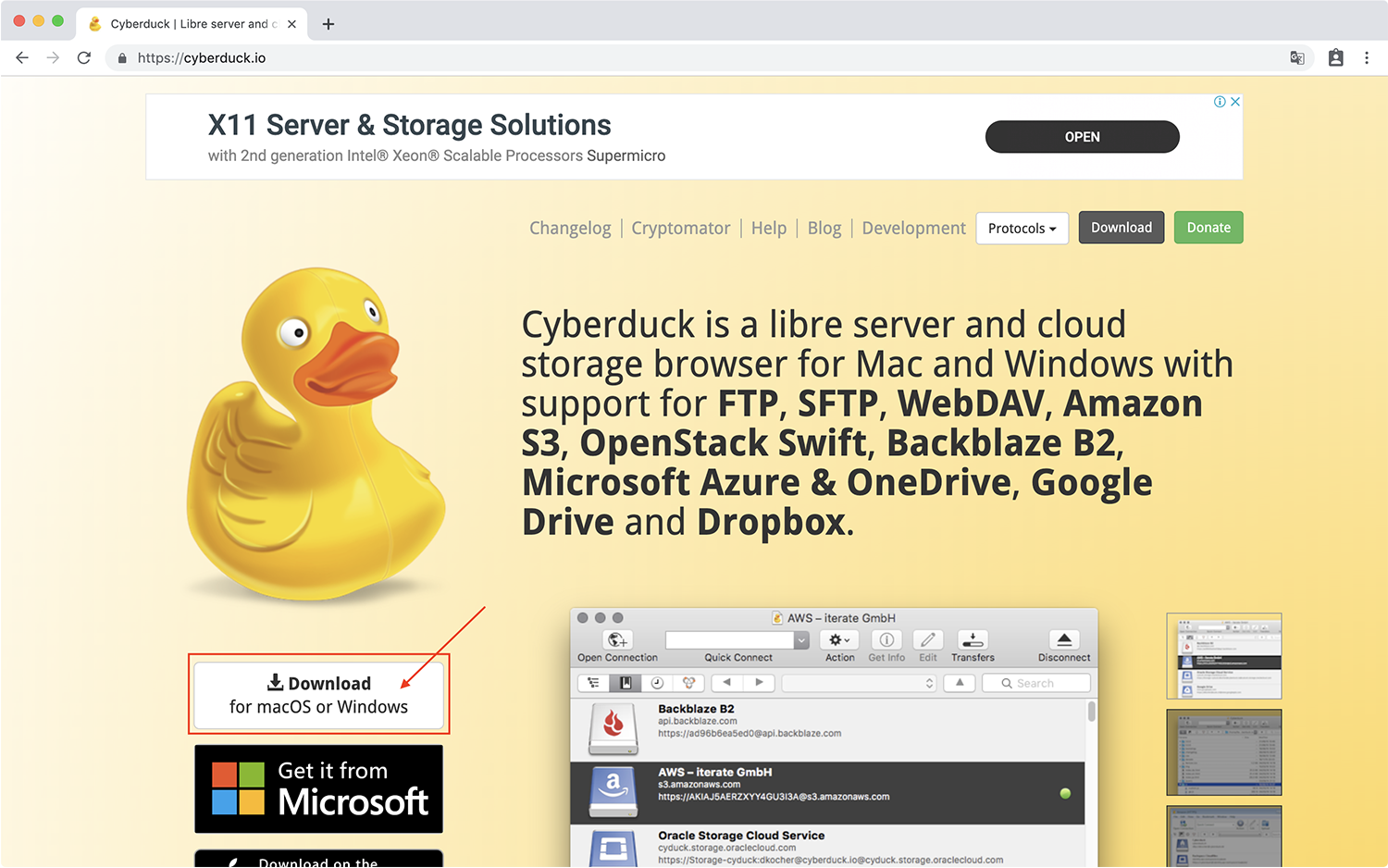Click the browser forward arrow
The width and height of the screenshot is (1388, 868).
point(53,57)
